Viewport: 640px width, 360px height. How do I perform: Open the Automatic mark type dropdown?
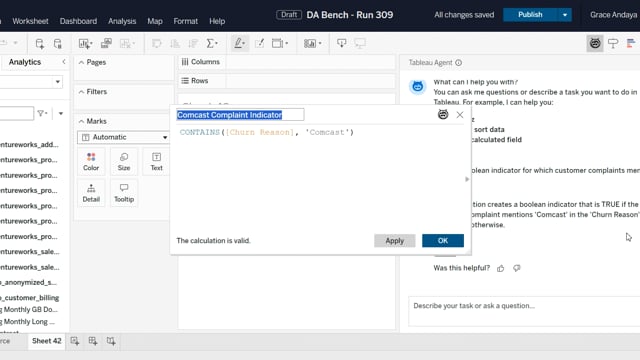point(124,137)
